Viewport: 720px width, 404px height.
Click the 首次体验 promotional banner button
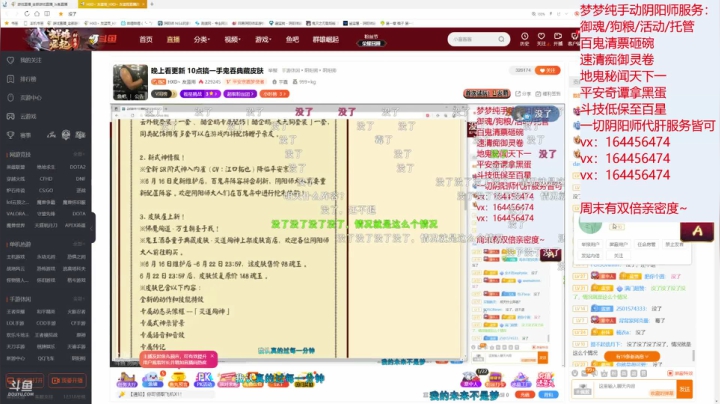487,94
